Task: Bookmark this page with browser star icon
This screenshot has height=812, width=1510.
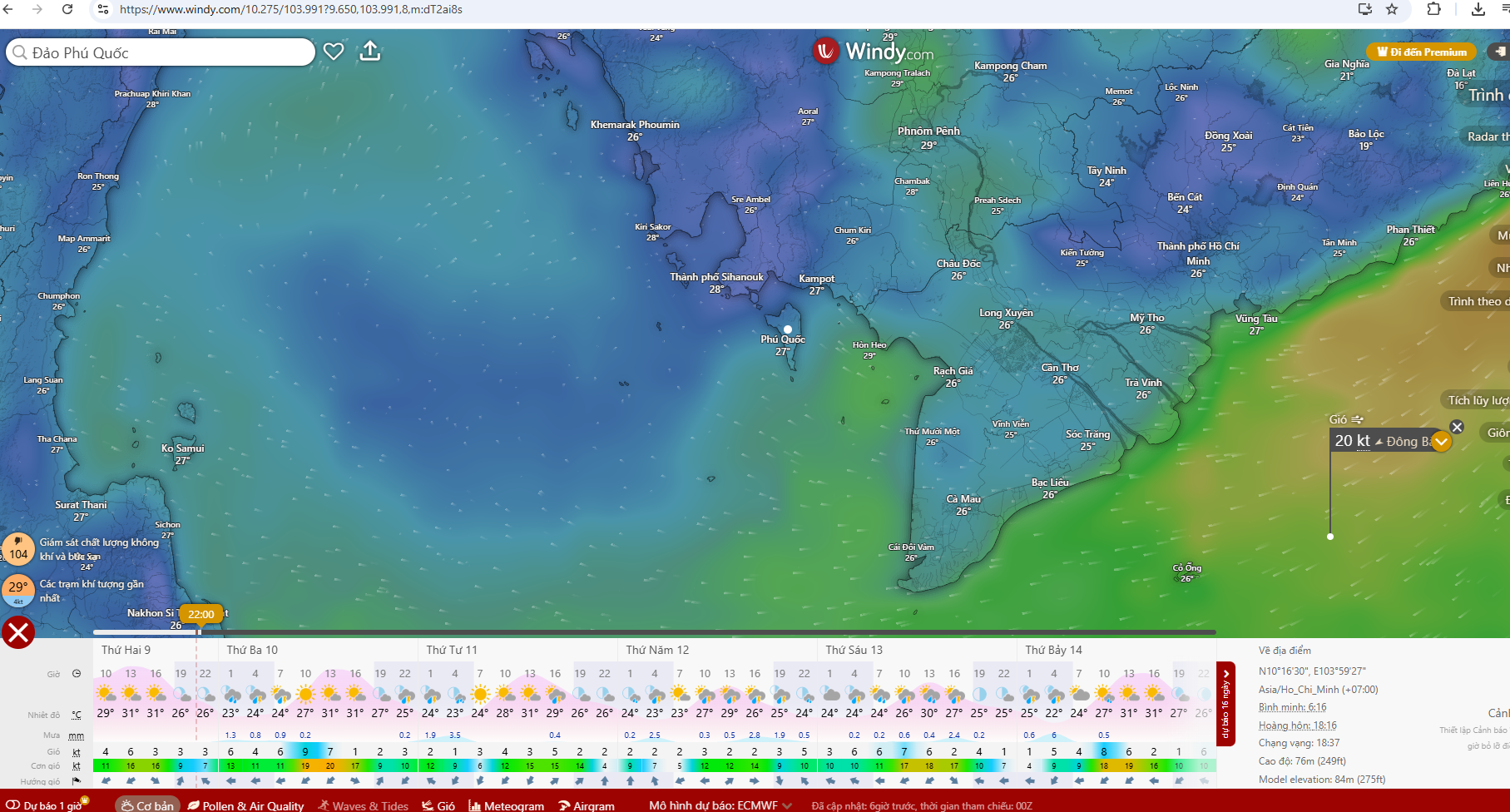Action: 1392,9
